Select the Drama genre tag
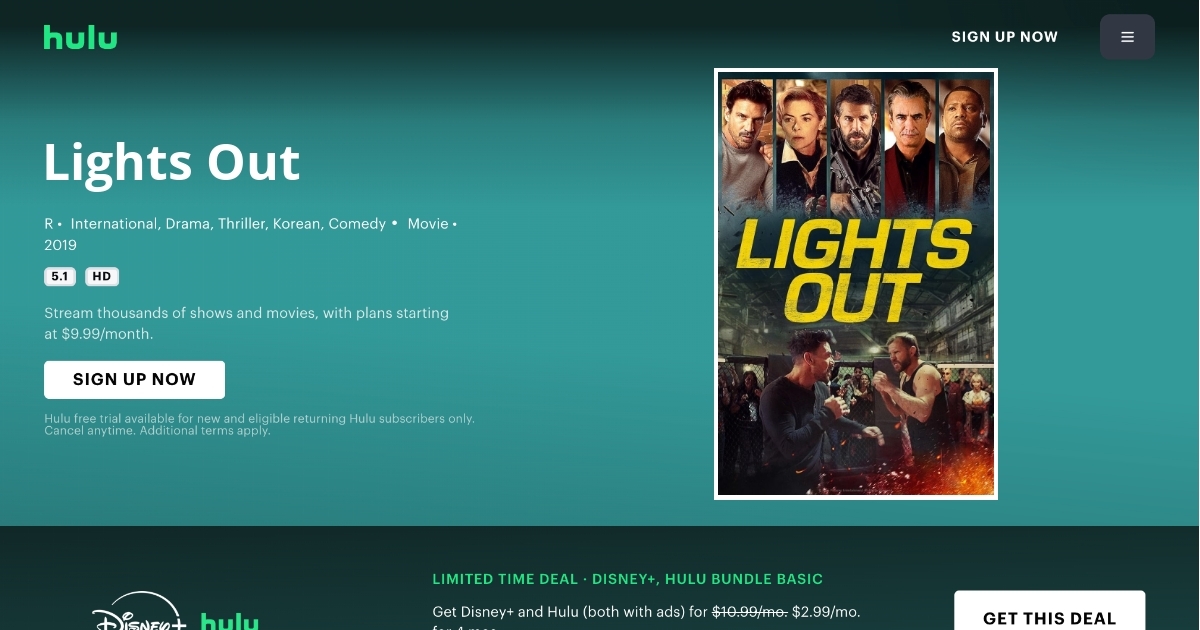Image resolution: width=1200 pixels, height=630 pixels. tap(189, 224)
